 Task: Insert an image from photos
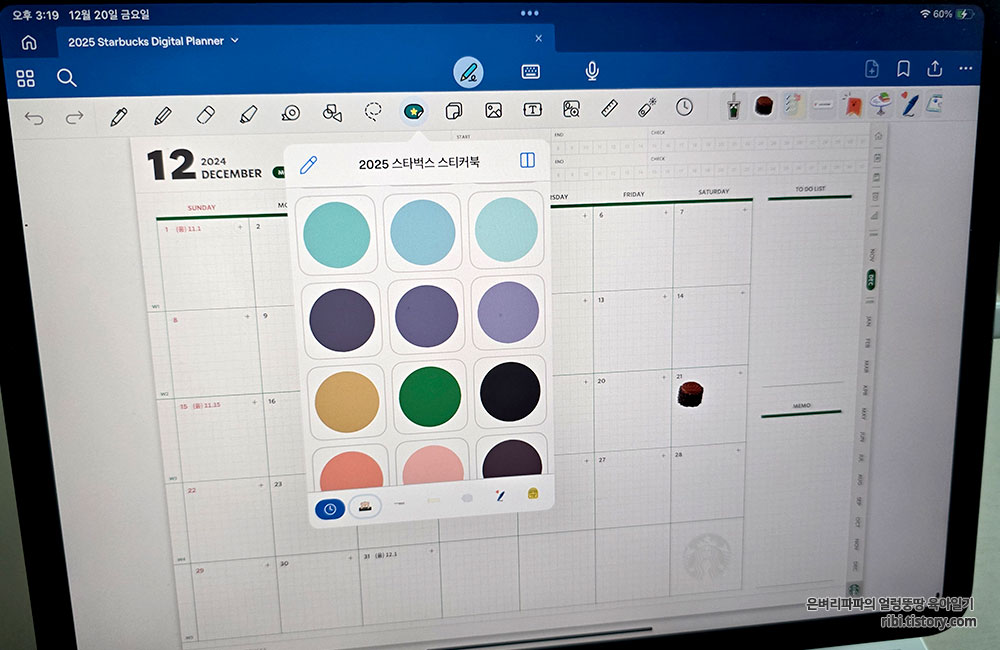[494, 110]
